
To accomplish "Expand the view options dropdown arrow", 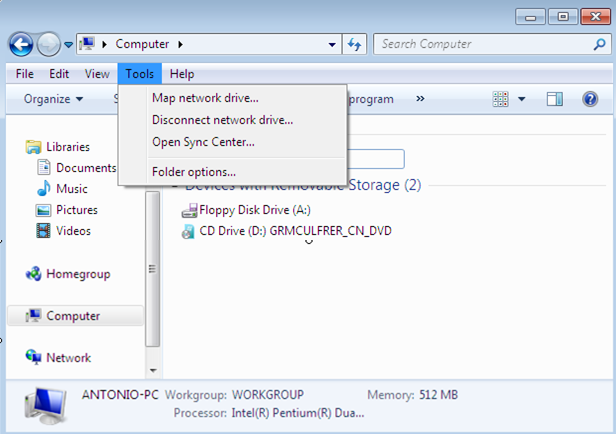I will [522, 99].
